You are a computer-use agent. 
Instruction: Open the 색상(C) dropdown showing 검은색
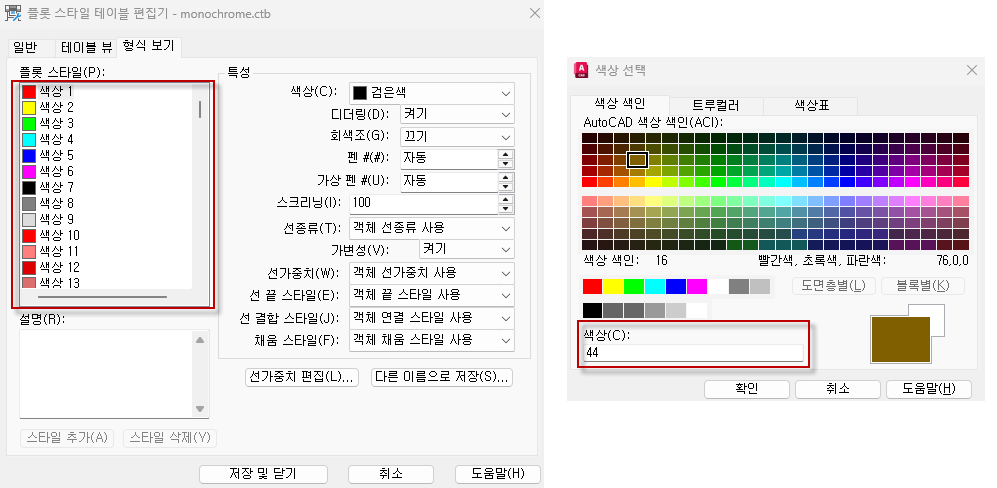pos(432,93)
